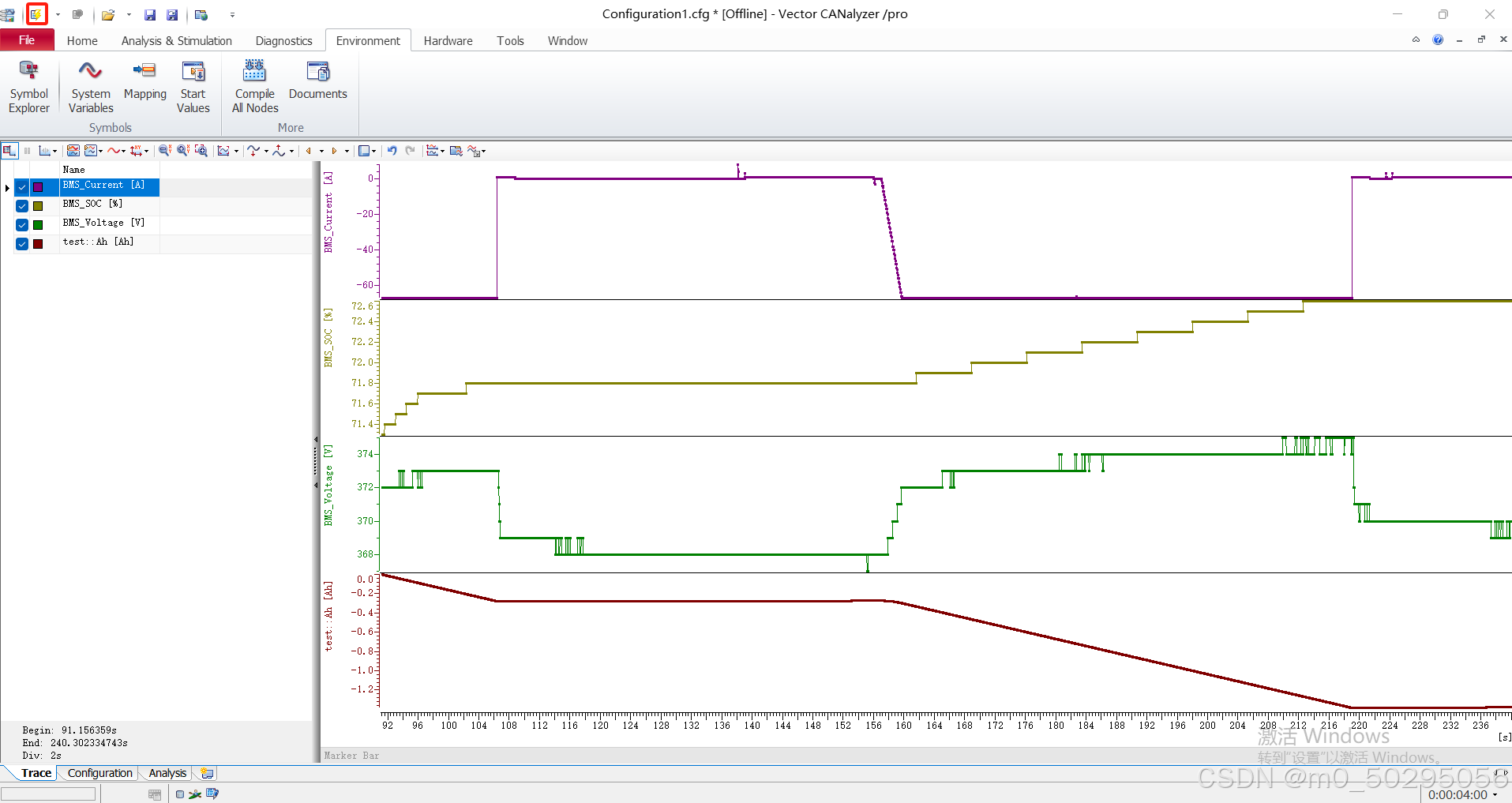Collapse the ribbon with the up chevron

(x=1416, y=39)
